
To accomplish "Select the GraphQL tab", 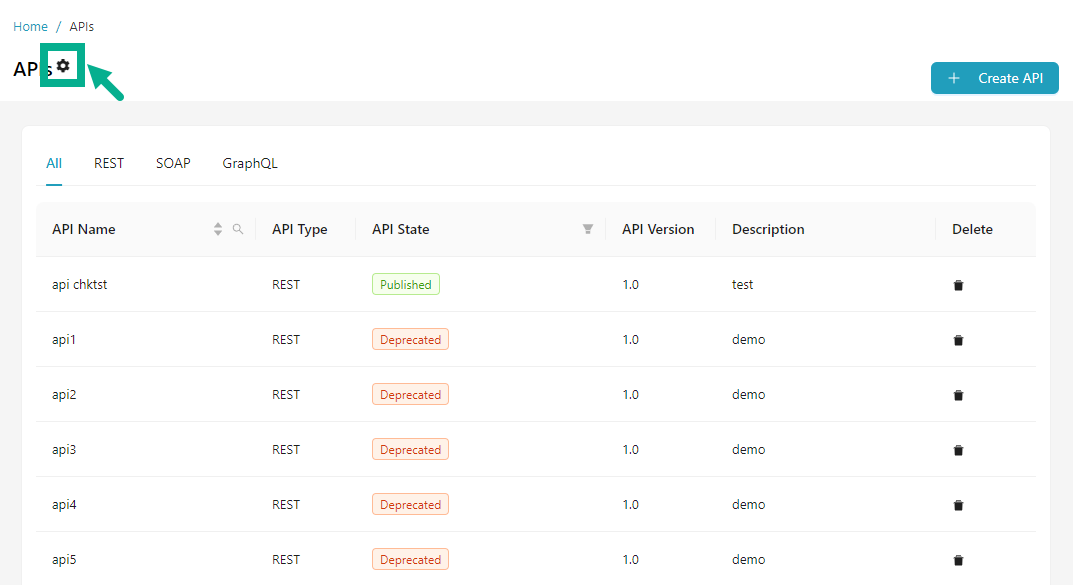I will click(x=250, y=163).
